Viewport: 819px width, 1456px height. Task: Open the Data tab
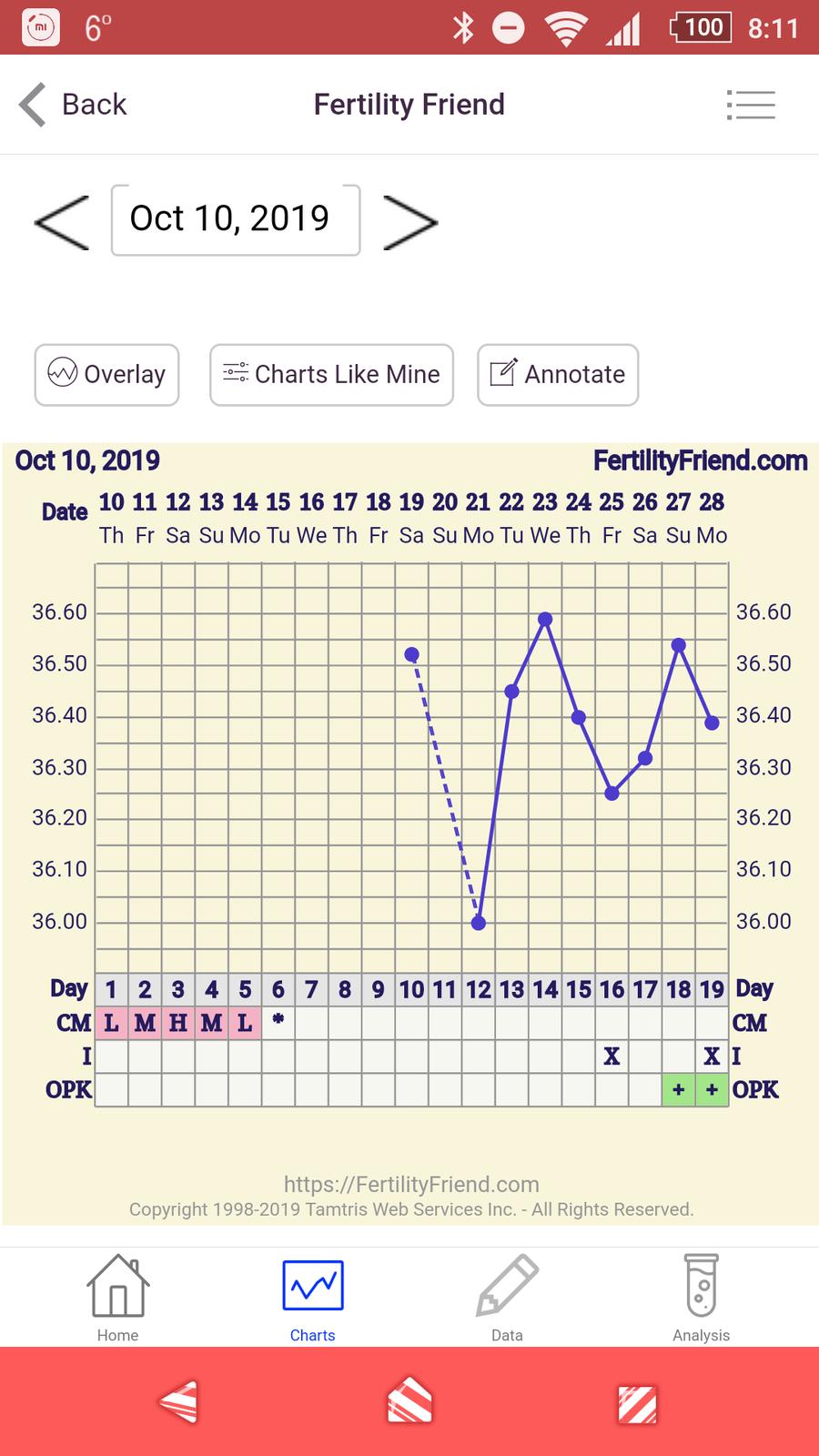coord(507,1298)
